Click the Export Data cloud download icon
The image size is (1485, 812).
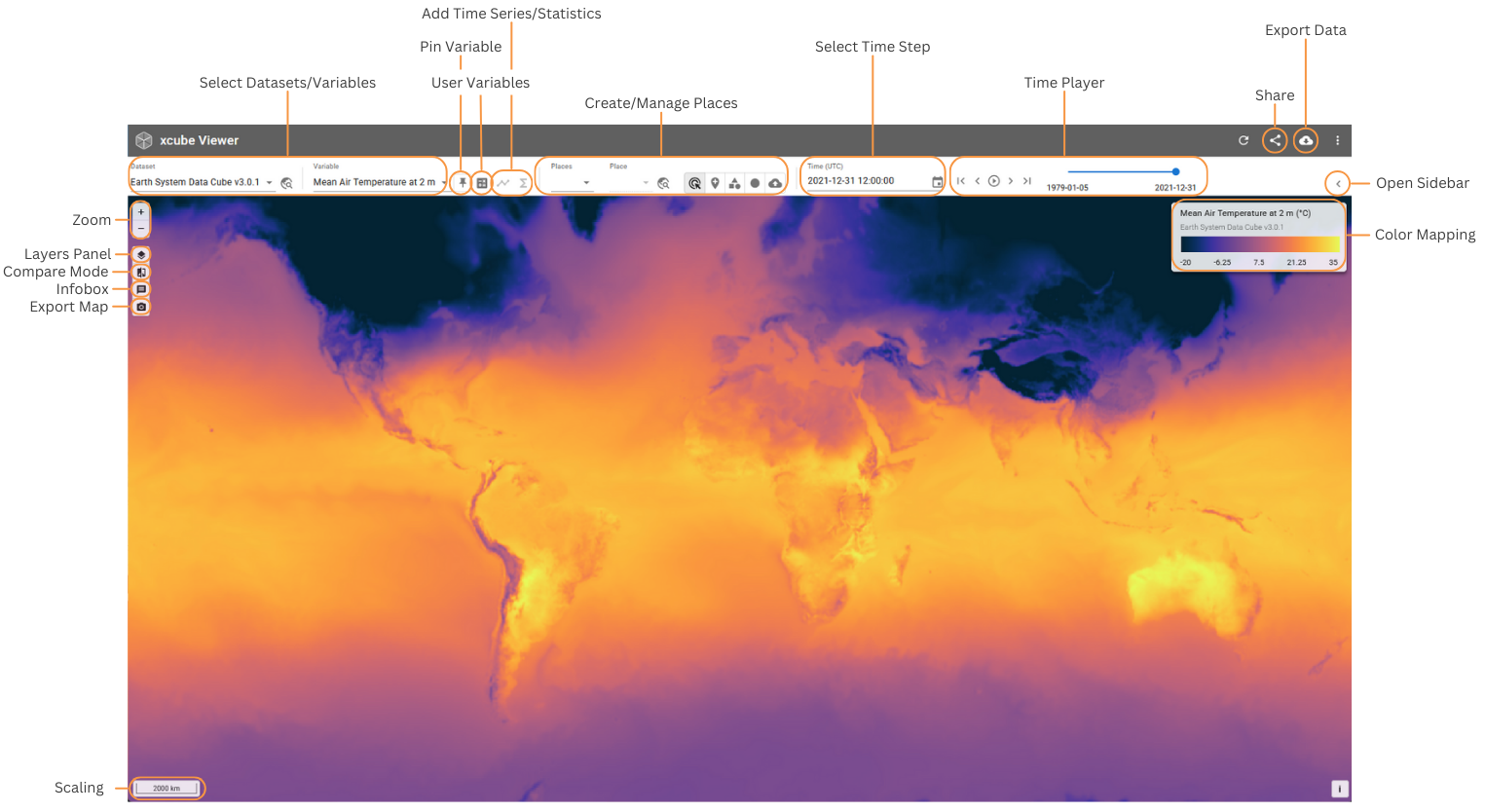(x=1306, y=141)
